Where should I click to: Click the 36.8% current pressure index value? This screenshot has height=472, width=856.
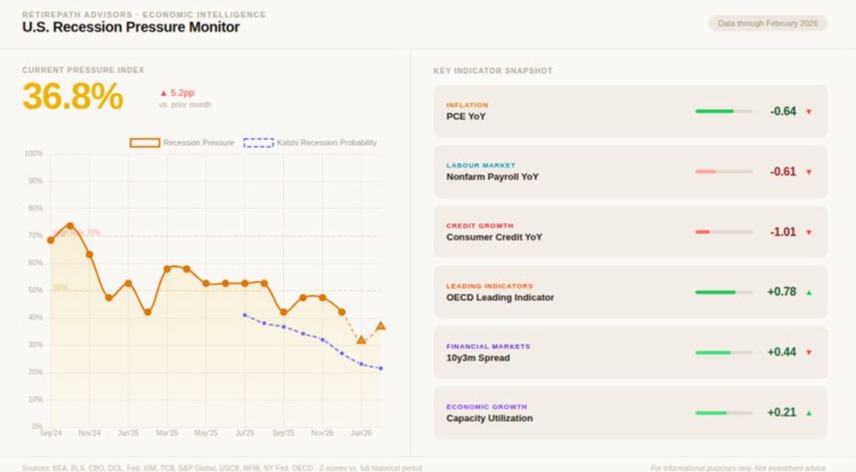(x=73, y=97)
